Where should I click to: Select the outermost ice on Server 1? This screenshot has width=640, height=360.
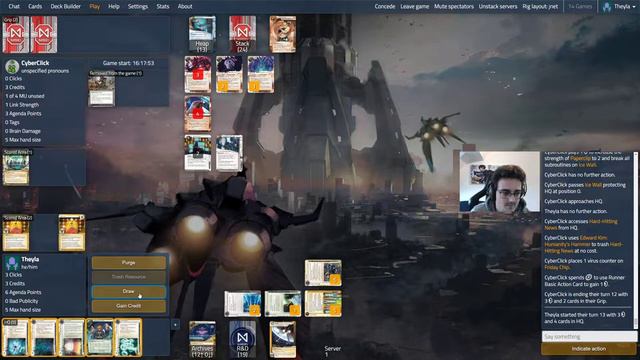pos(323,273)
